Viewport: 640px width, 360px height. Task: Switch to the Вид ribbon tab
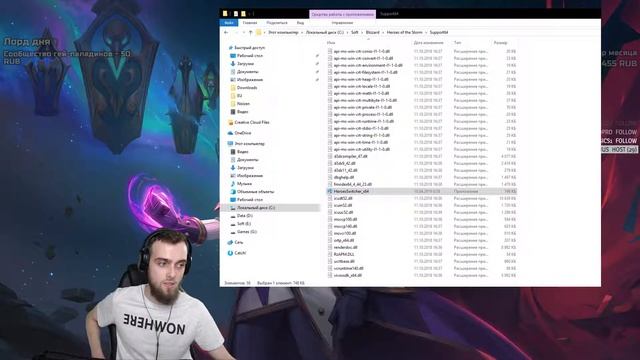coord(300,23)
